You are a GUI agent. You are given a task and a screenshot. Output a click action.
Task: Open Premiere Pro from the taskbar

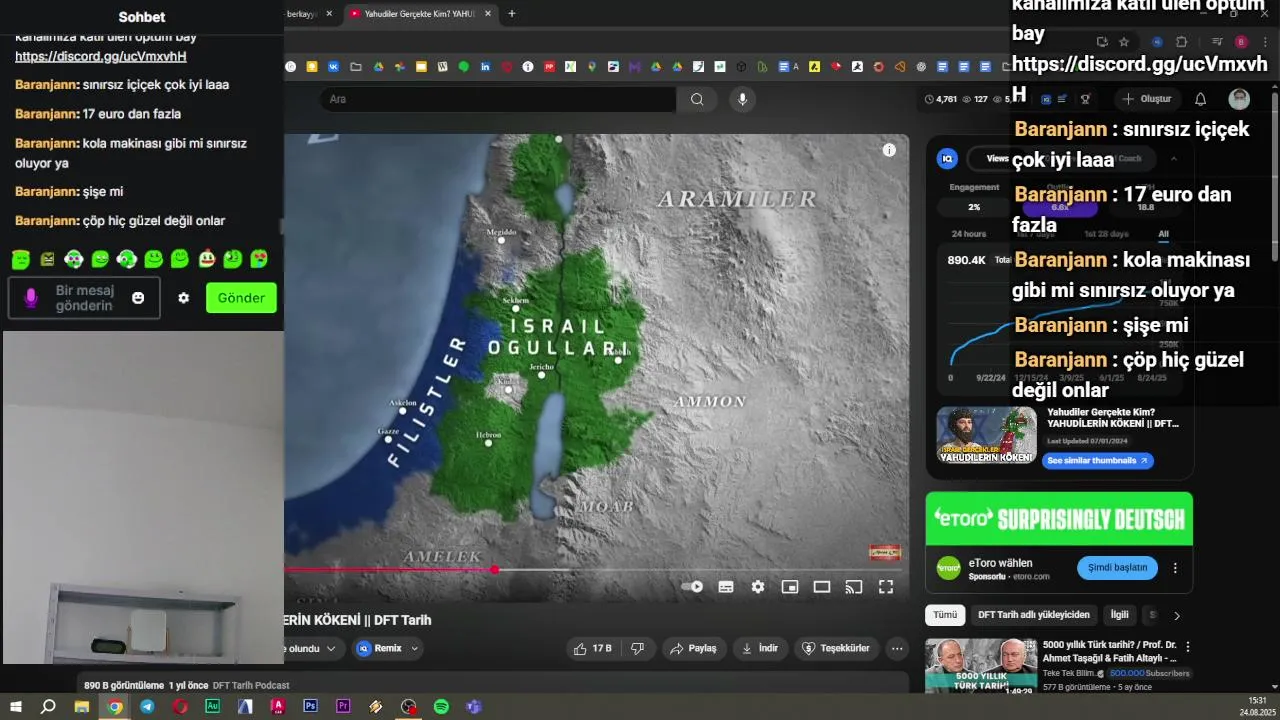coord(343,706)
